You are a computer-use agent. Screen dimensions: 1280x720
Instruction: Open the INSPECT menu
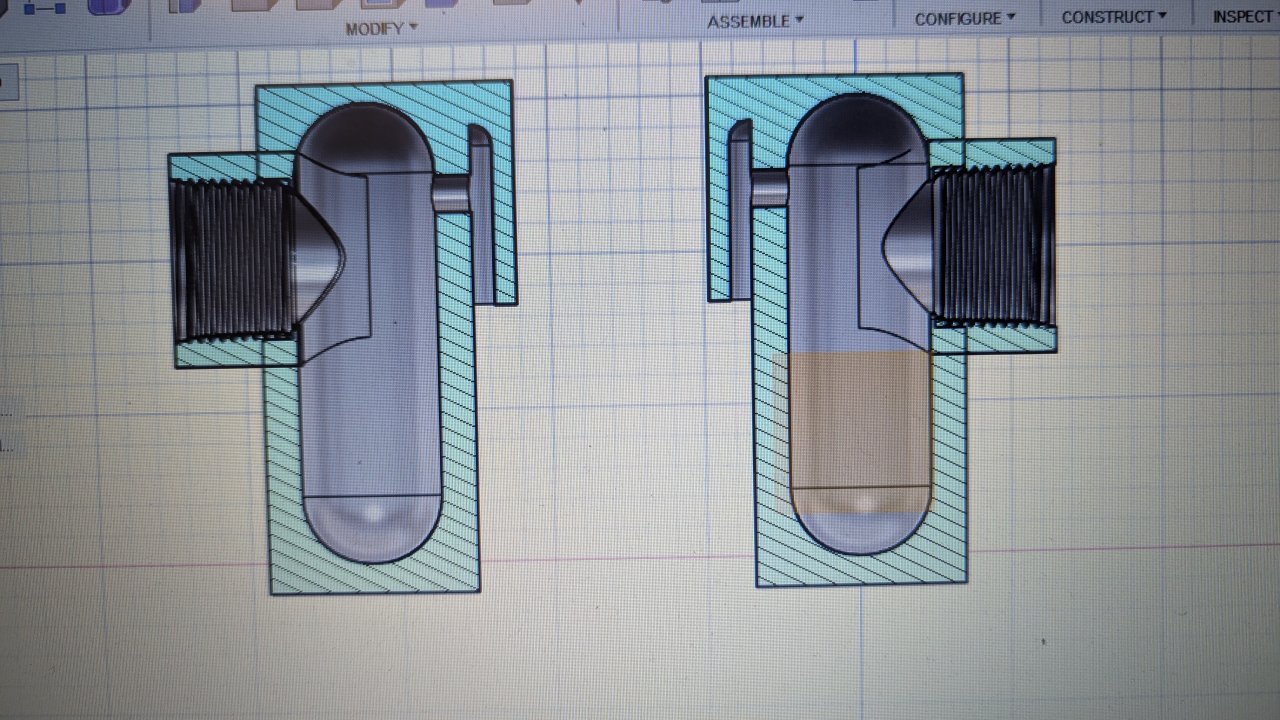1244,17
